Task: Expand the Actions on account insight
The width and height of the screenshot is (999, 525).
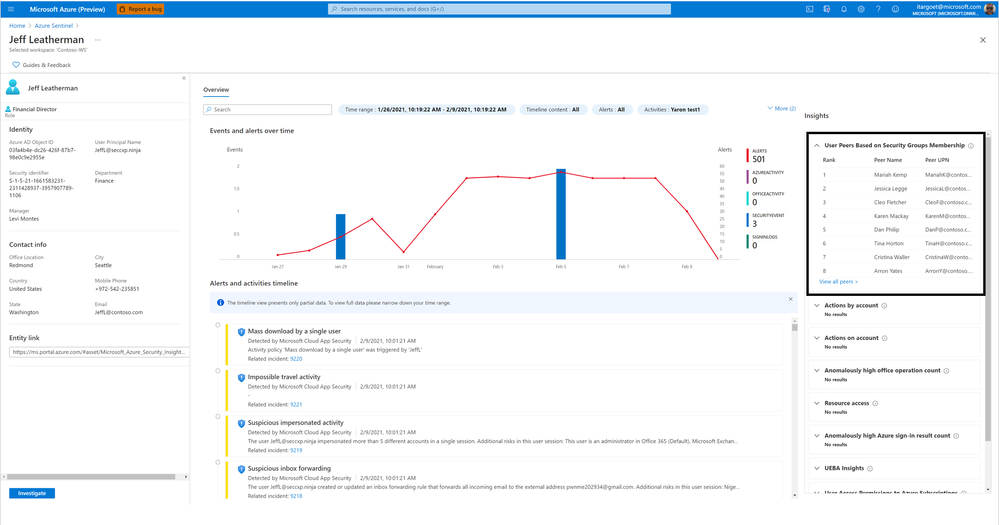Action: pos(817,338)
